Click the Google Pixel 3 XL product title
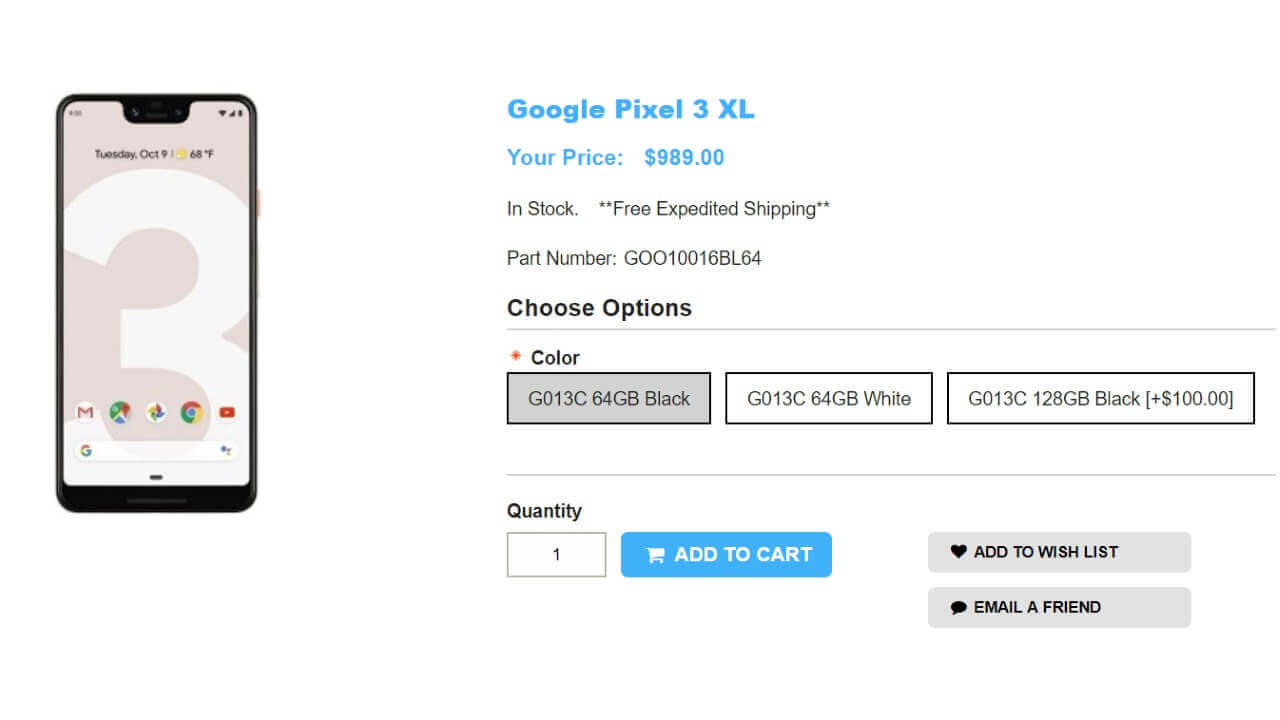The height and width of the screenshot is (720, 1280). point(630,109)
